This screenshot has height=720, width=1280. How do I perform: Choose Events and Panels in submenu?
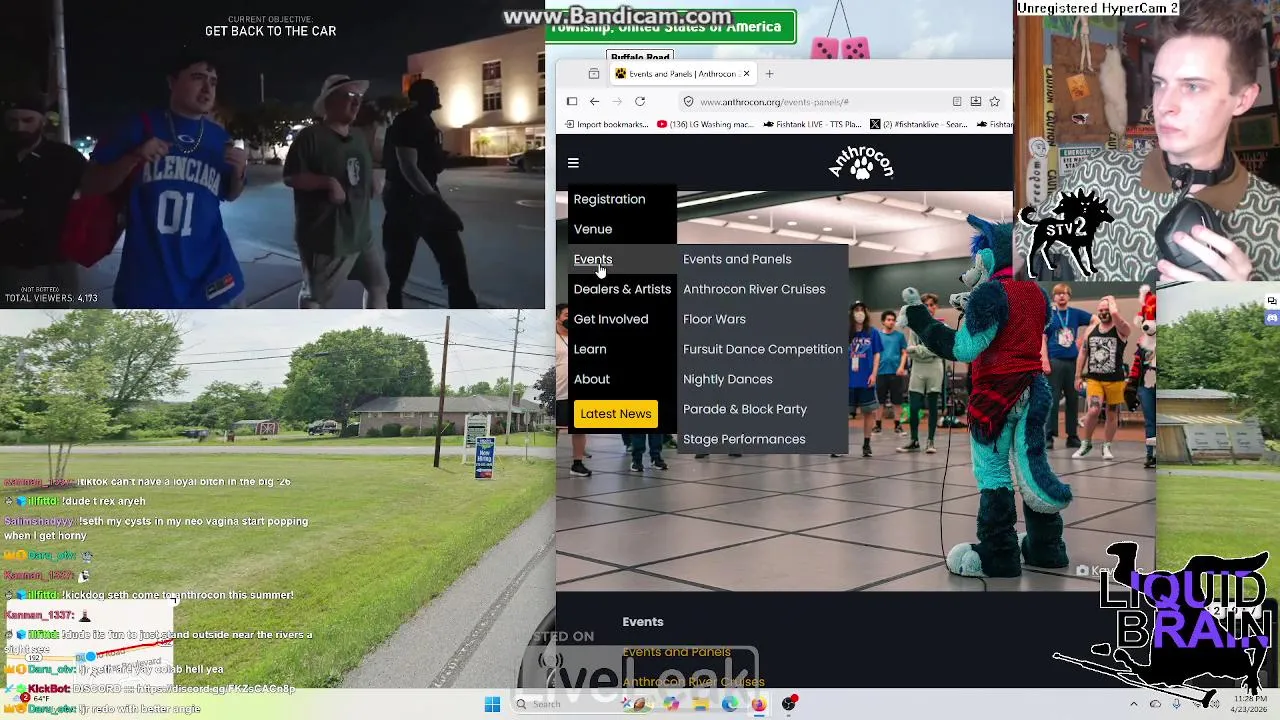pyautogui.click(x=737, y=259)
